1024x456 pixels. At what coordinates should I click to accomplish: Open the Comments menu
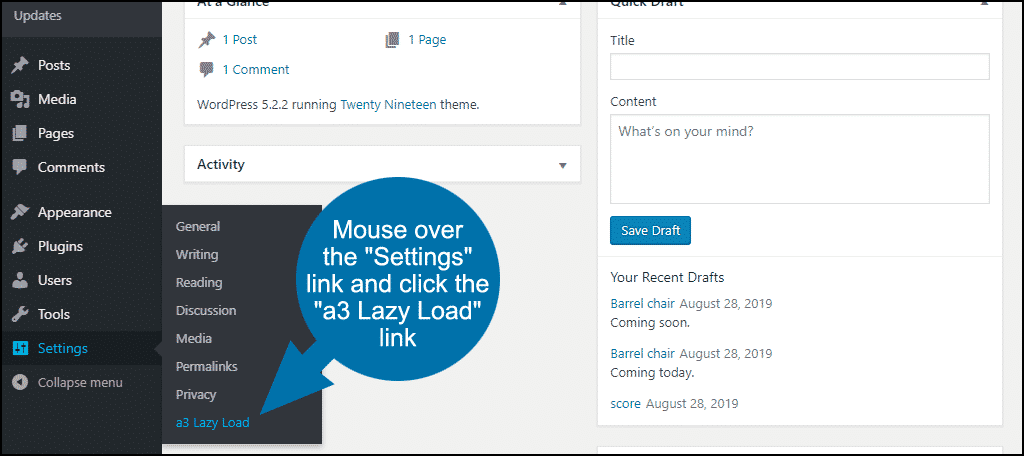tap(71, 167)
